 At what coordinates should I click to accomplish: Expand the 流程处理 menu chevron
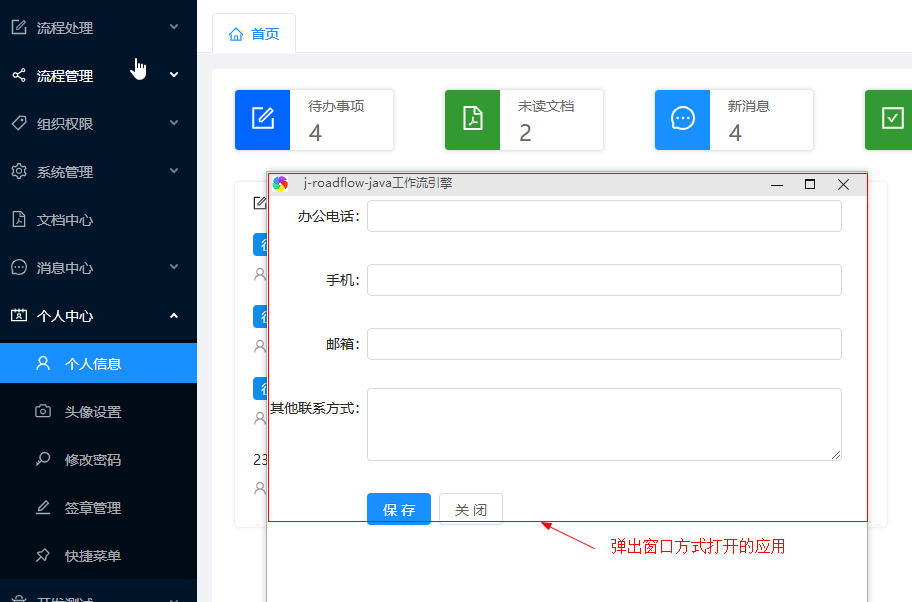[x=174, y=27]
